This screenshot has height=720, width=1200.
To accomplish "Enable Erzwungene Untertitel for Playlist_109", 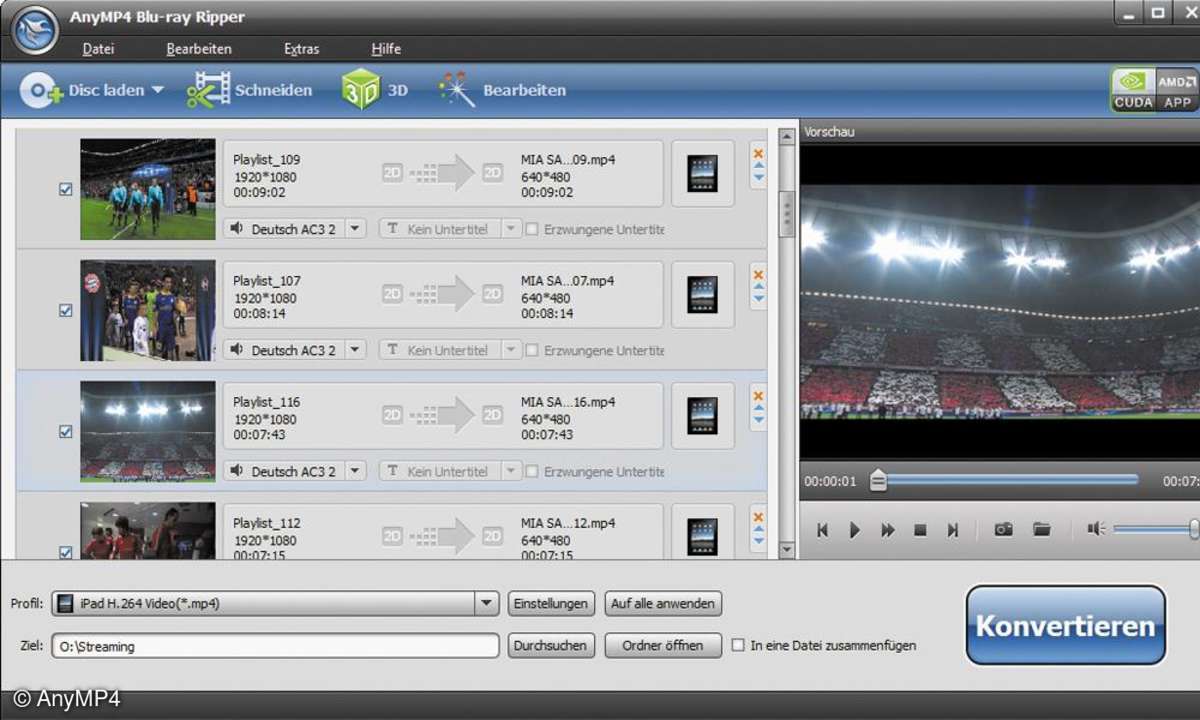I will click(x=533, y=229).
